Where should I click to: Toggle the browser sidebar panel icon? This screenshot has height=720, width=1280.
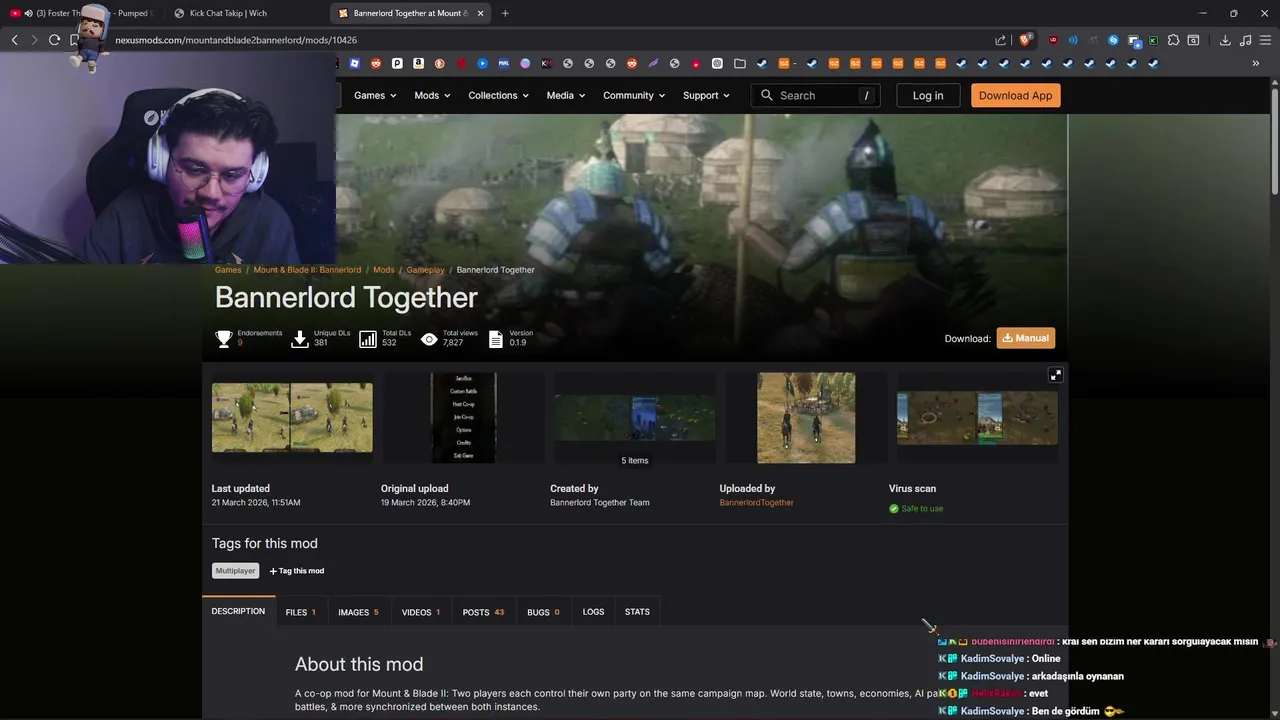pyautogui.click(x=1193, y=40)
